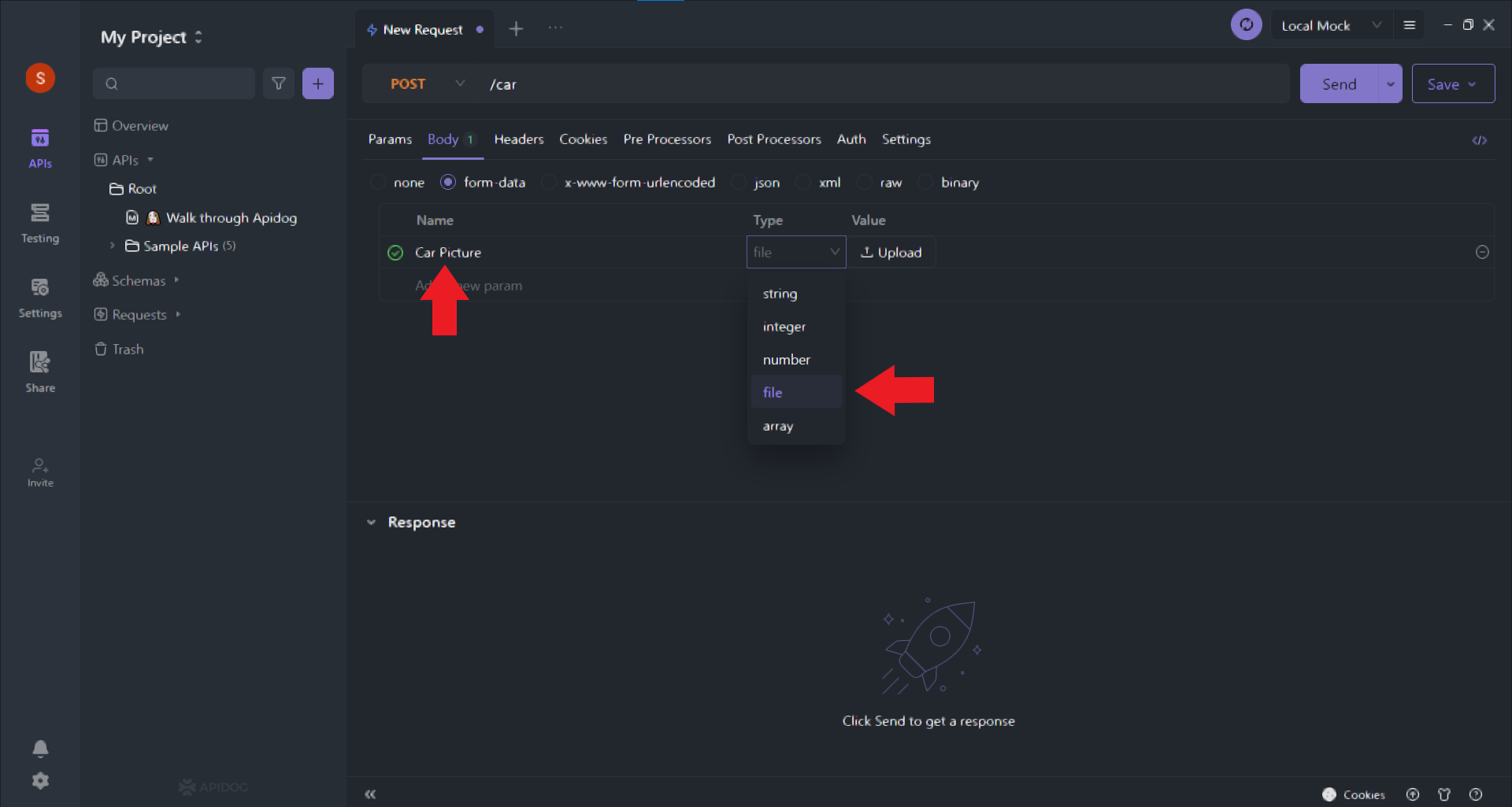Open notifications bell
This screenshot has height=807, width=1512.
point(40,748)
